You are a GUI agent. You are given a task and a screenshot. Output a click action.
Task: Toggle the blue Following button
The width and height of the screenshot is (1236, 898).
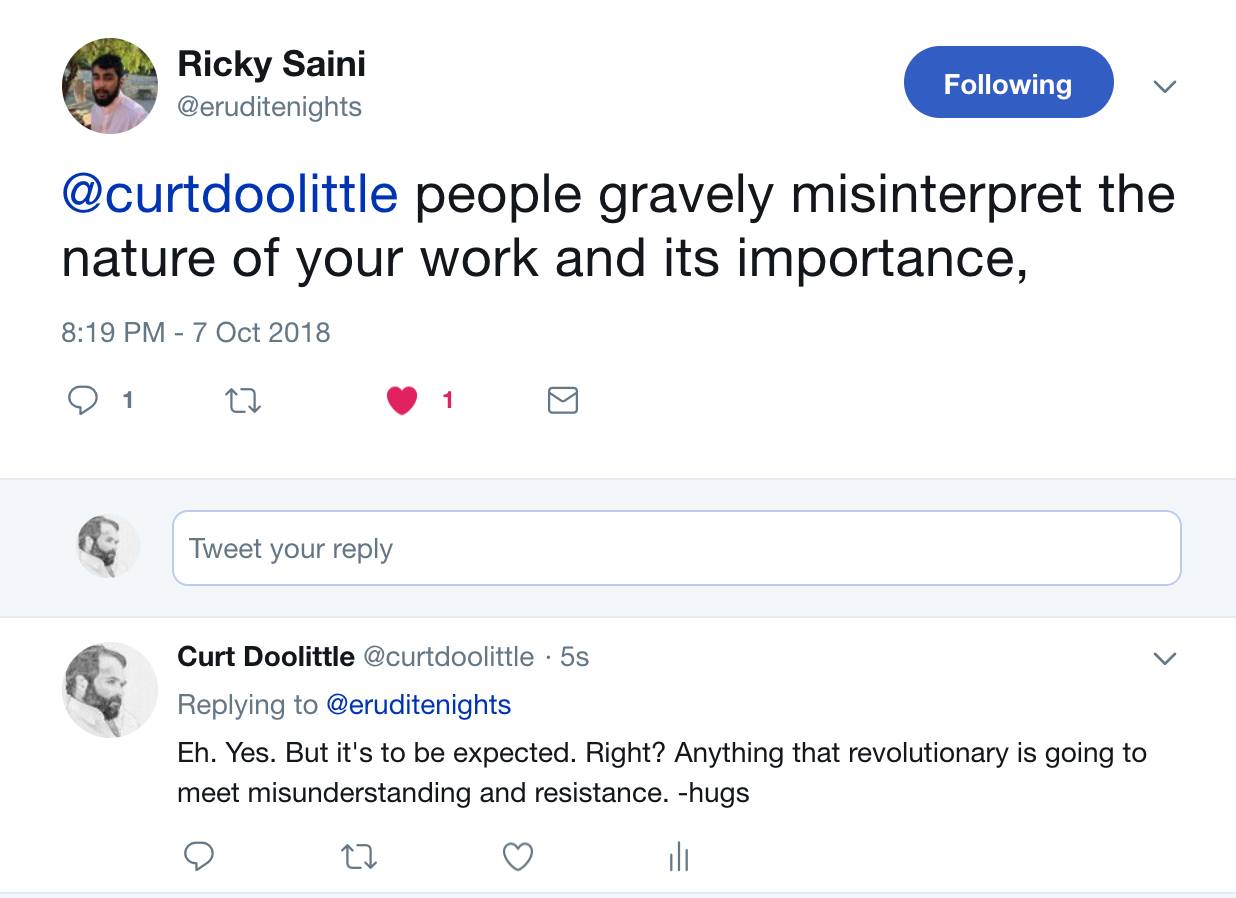(x=1008, y=84)
